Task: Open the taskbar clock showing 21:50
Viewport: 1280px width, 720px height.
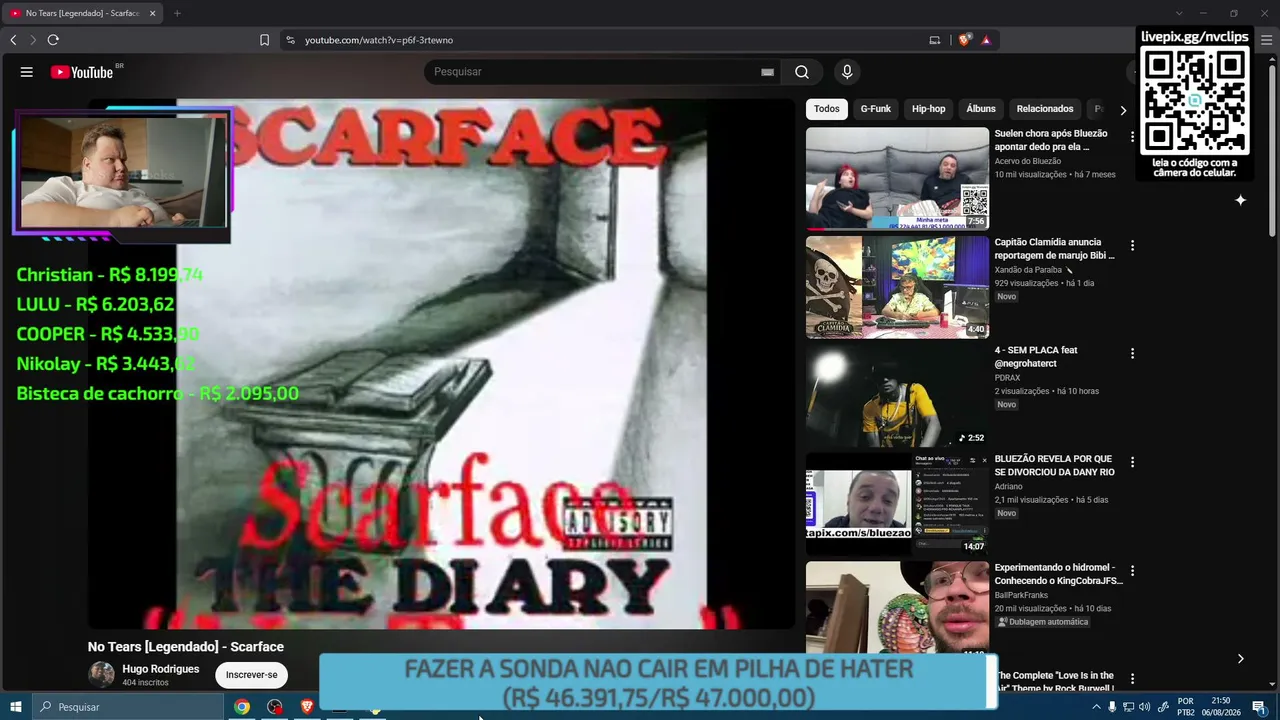Action: pos(1221,707)
